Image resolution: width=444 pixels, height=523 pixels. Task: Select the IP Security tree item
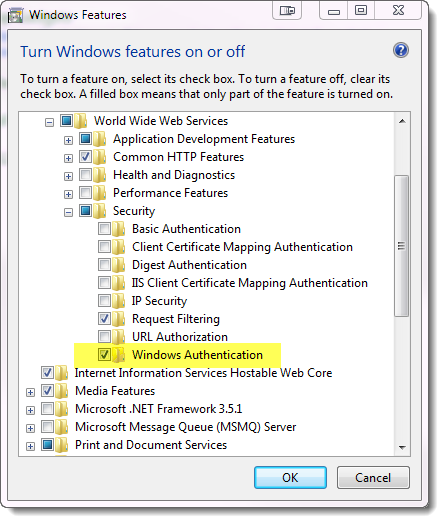pos(159,301)
